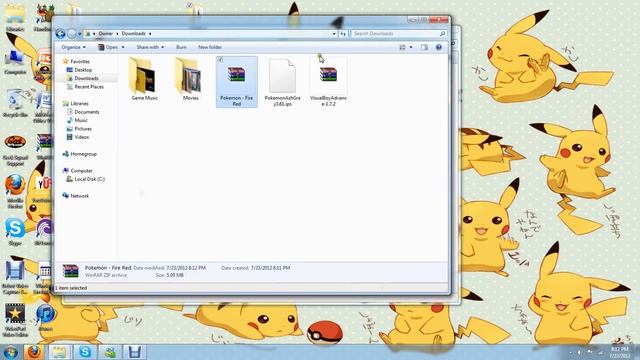640x360 pixels.
Task: Select Favorites in navigation pane
Action: (x=80, y=61)
